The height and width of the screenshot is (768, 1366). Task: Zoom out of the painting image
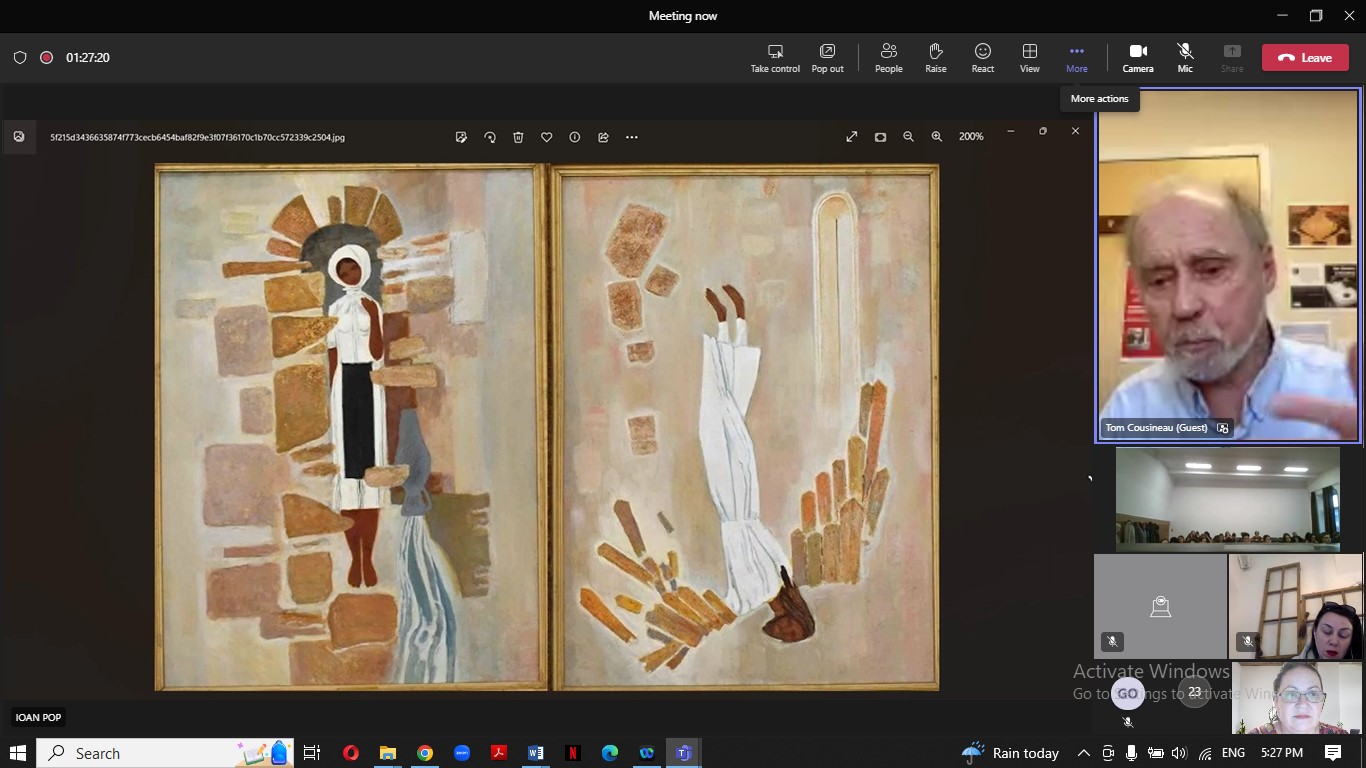(908, 137)
